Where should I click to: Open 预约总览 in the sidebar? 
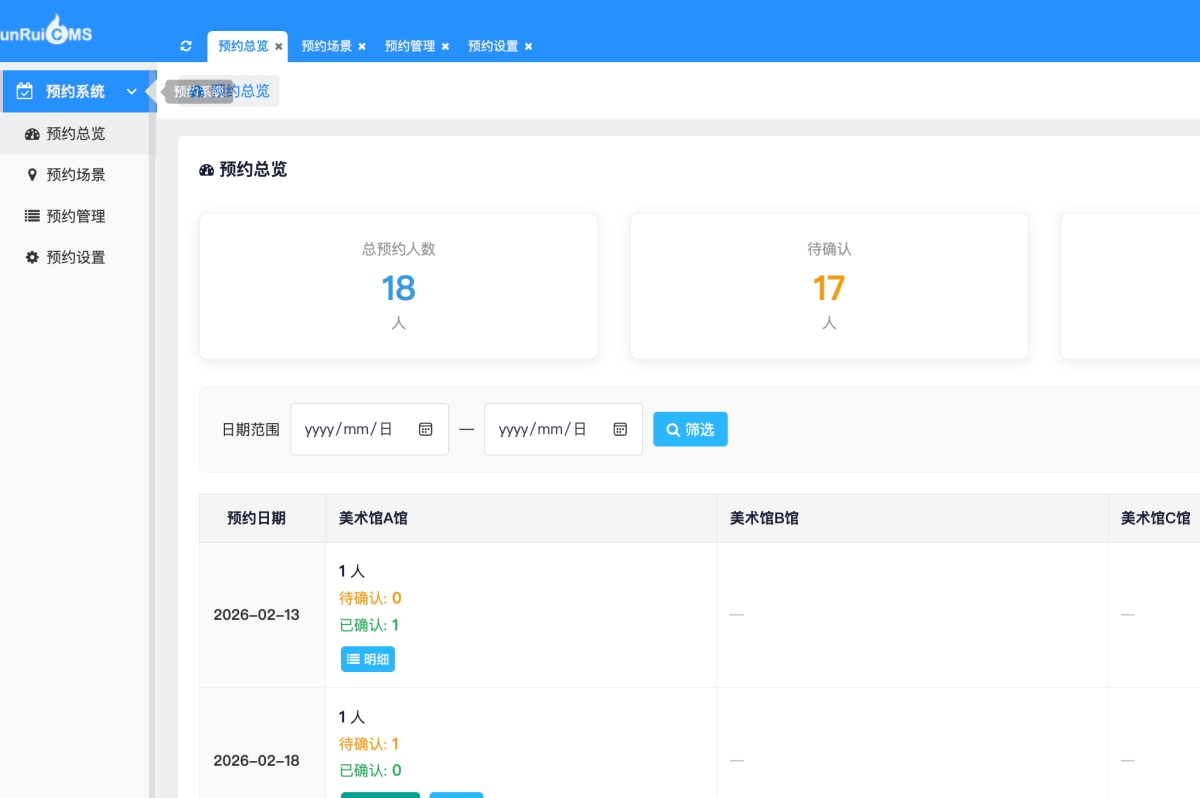click(75, 133)
